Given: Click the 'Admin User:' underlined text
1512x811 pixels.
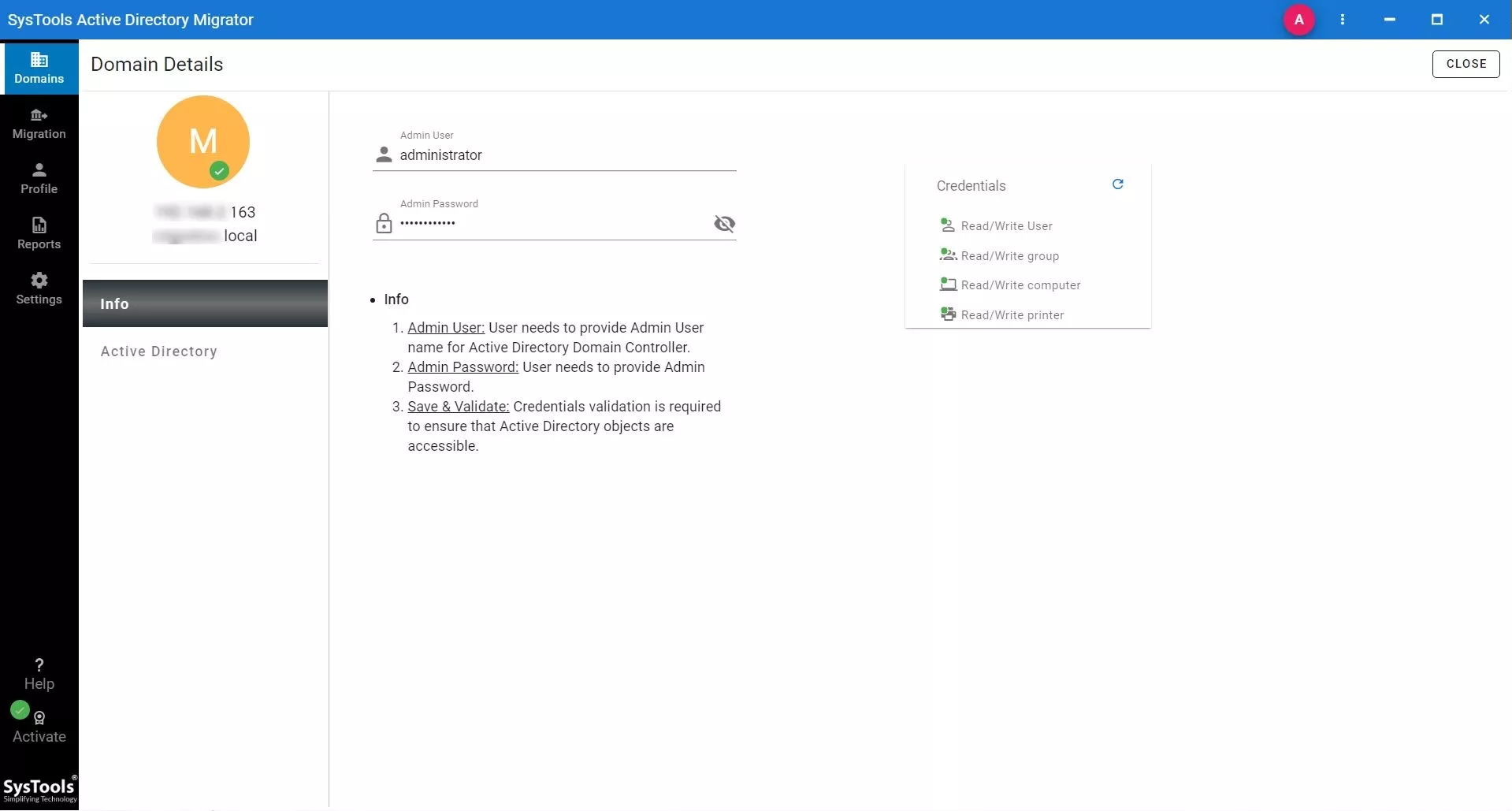Looking at the screenshot, I should [x=446, y=328].
